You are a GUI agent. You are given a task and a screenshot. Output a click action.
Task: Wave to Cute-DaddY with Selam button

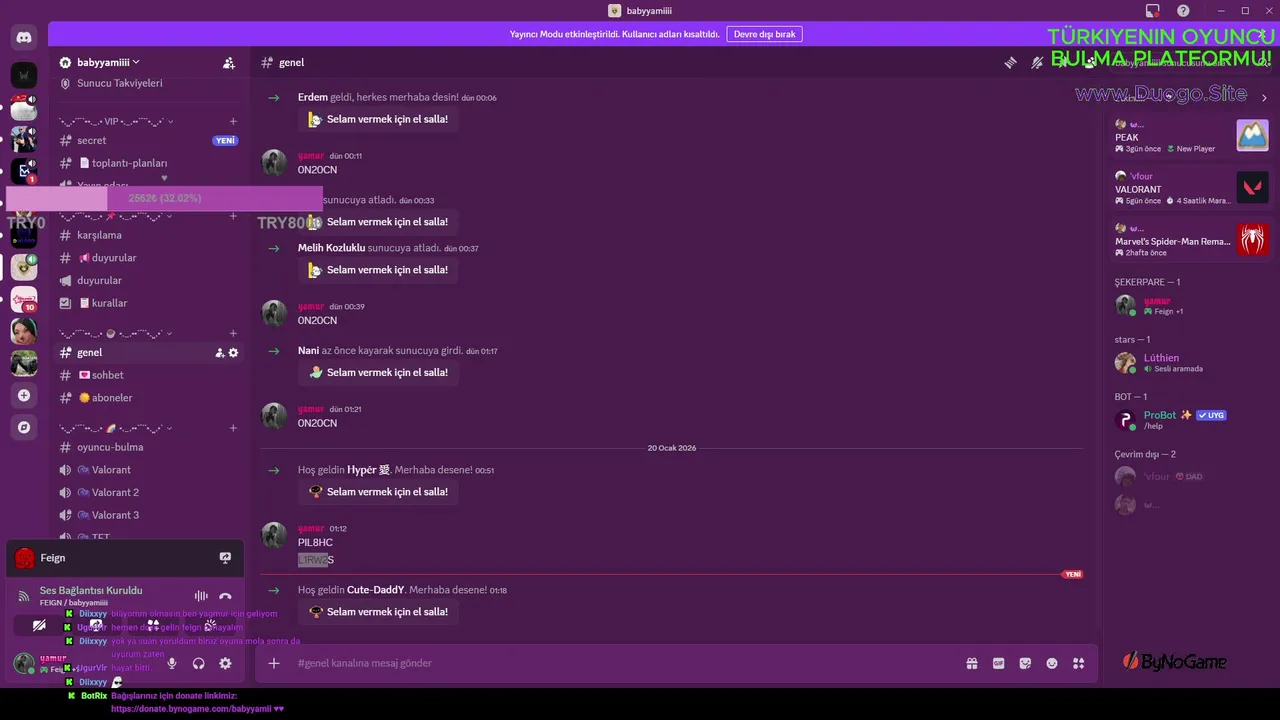point(378,612)
